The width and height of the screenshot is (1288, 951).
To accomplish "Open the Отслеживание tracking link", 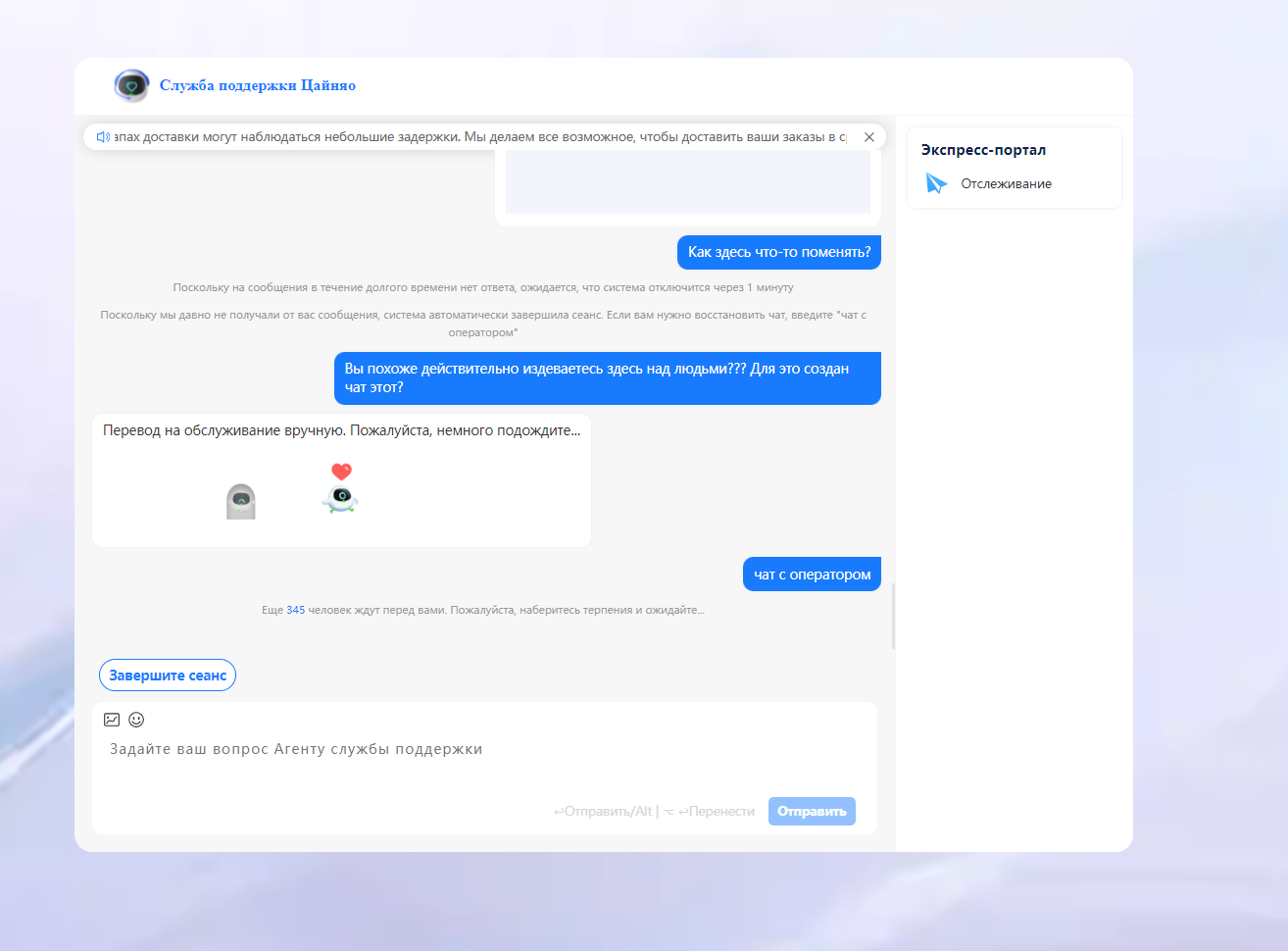I will point(1006,183).
